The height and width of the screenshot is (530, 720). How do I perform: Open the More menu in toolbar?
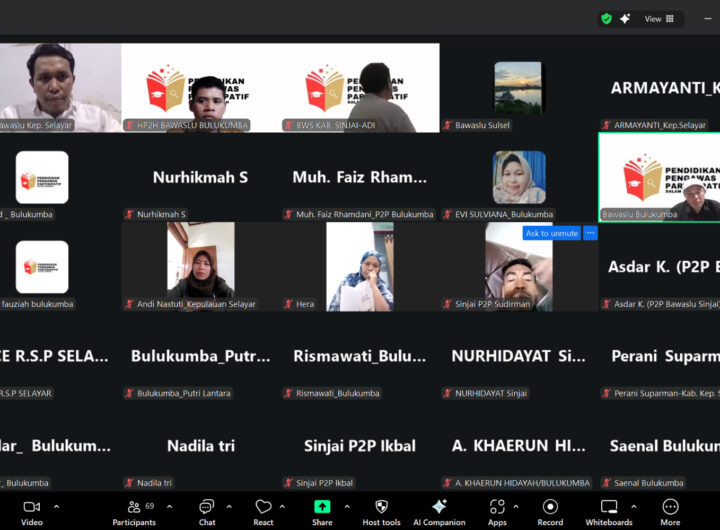(x=670, y=510)
